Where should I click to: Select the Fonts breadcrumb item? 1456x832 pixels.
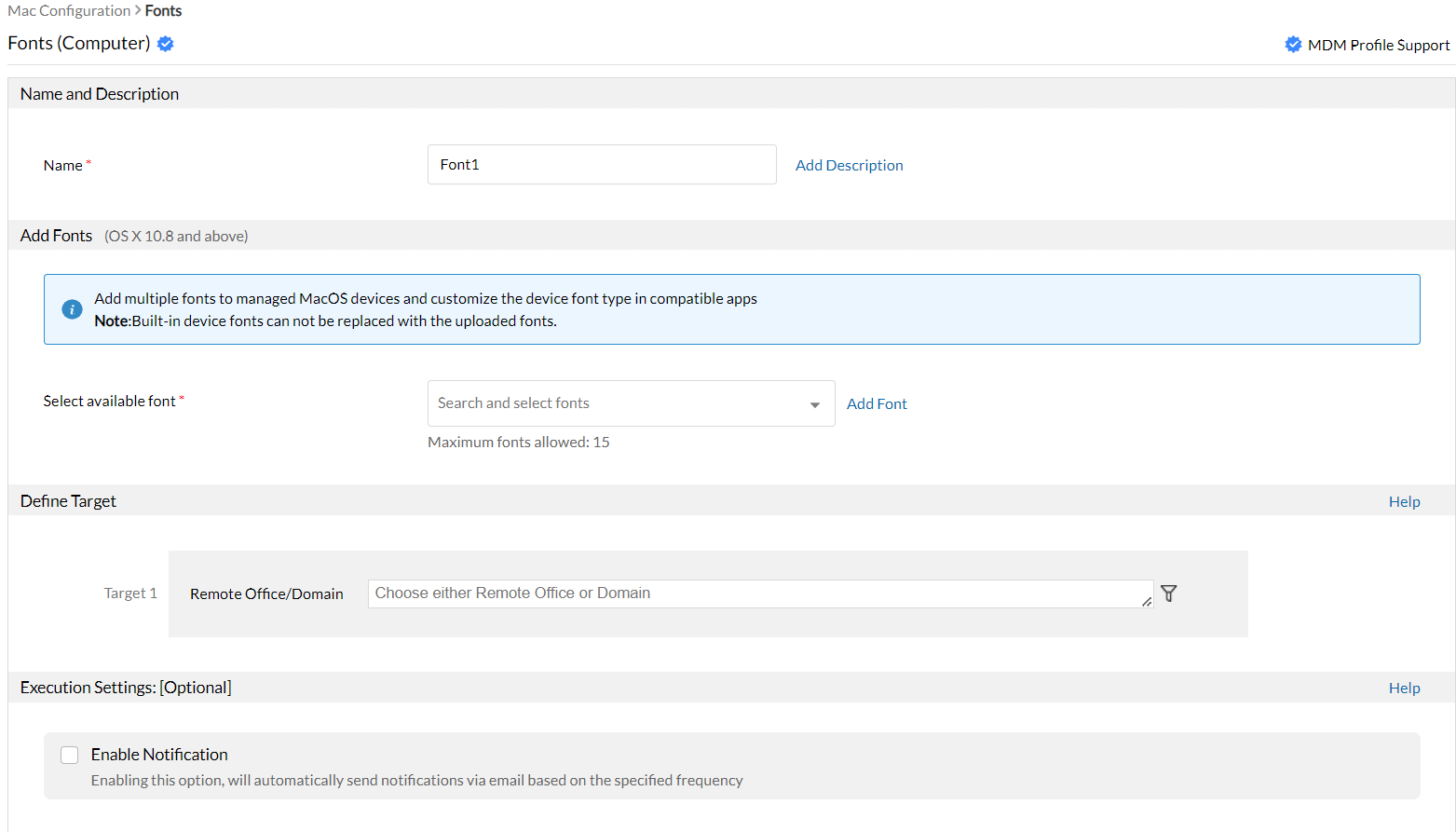163,10
